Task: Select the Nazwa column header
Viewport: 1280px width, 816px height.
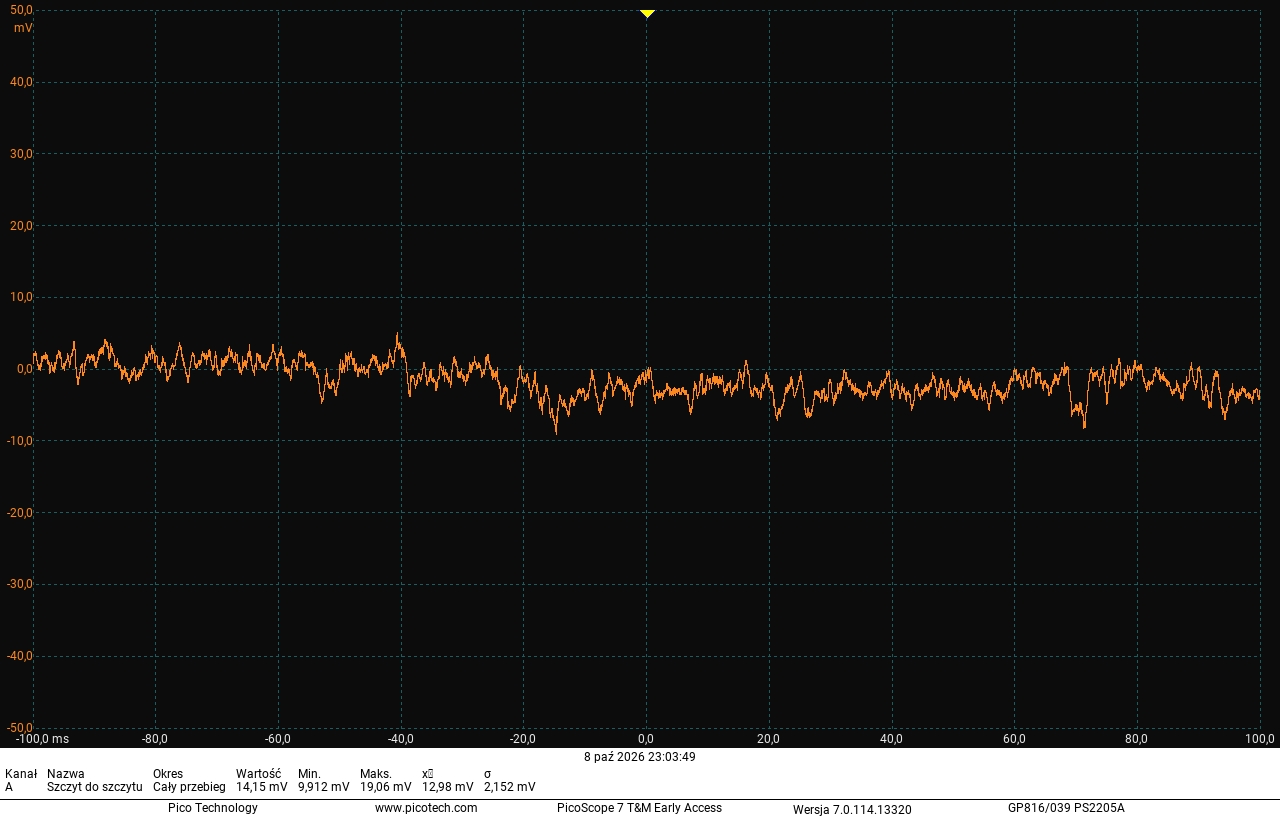Action: point(66,774)
